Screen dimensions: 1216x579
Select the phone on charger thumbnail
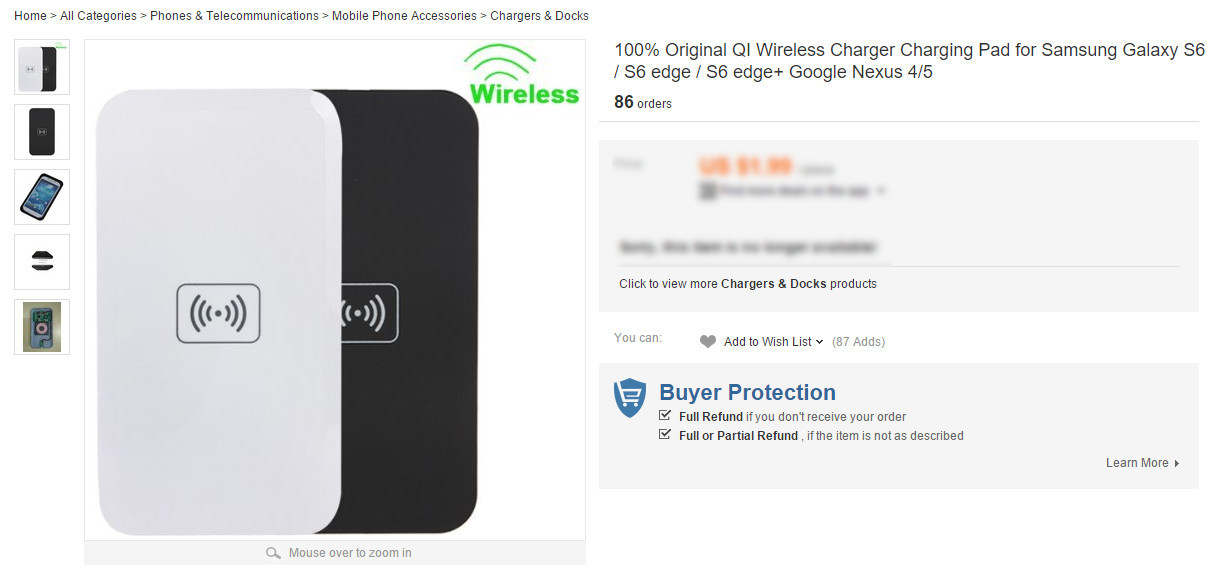42,197
